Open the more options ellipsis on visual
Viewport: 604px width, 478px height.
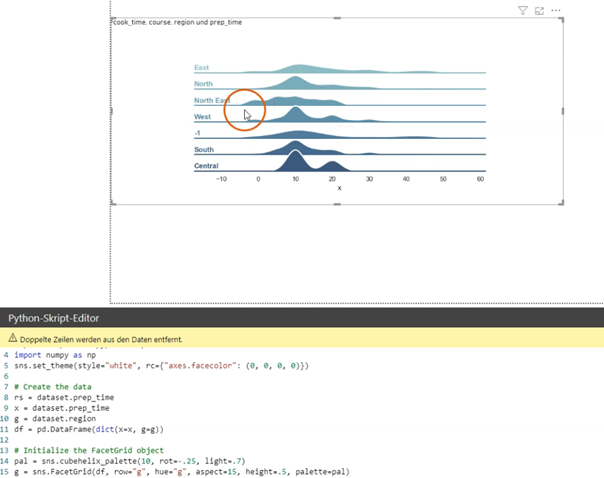pyautogui.click(x=556, y=10)
